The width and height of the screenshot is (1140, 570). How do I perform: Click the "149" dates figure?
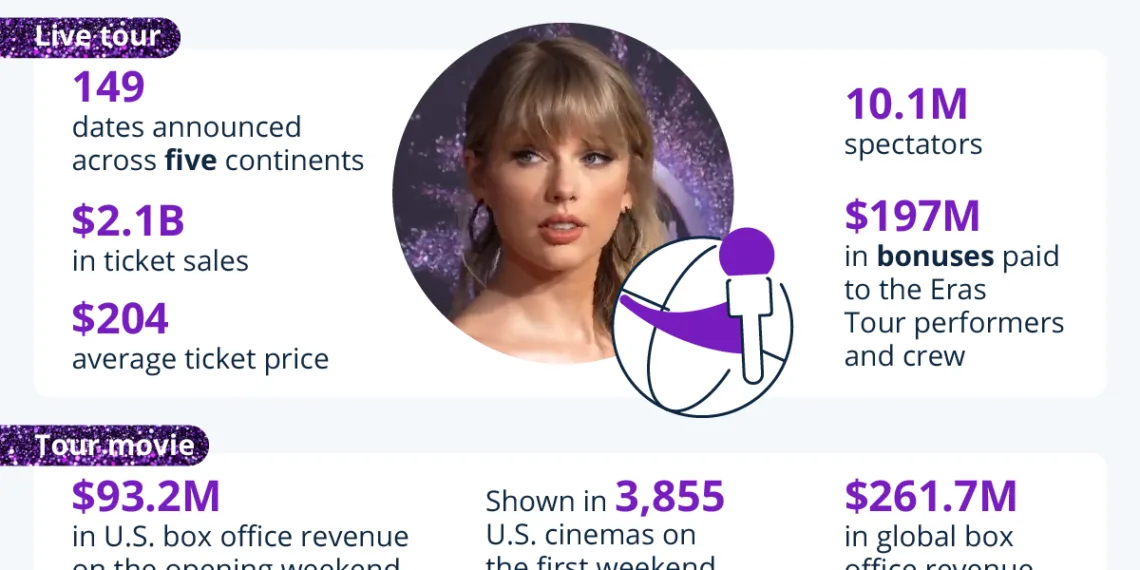[108, 88]
